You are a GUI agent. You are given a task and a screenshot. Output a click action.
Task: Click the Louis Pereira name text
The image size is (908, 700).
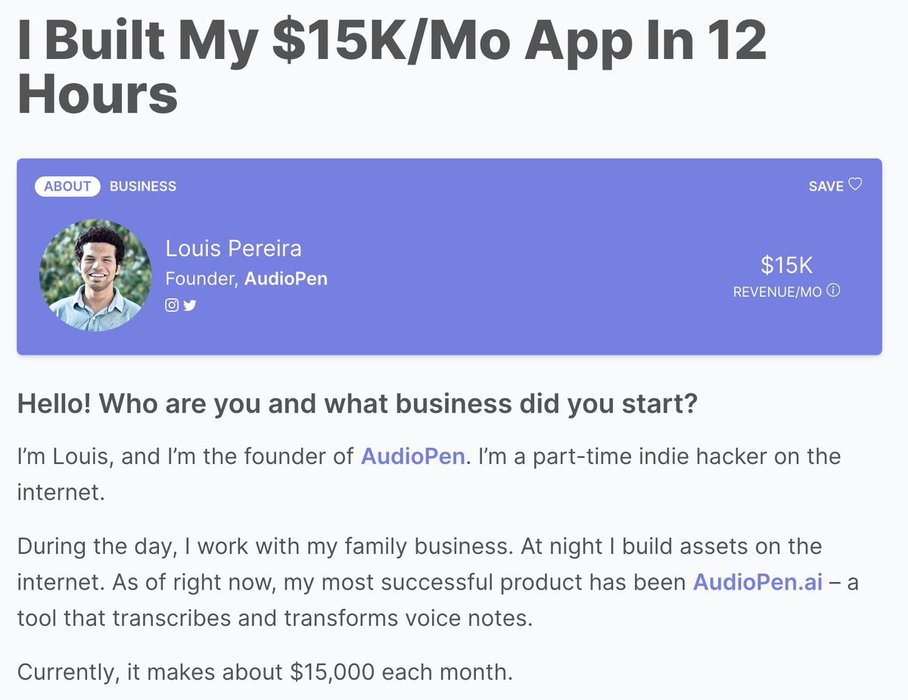point(233,248)
